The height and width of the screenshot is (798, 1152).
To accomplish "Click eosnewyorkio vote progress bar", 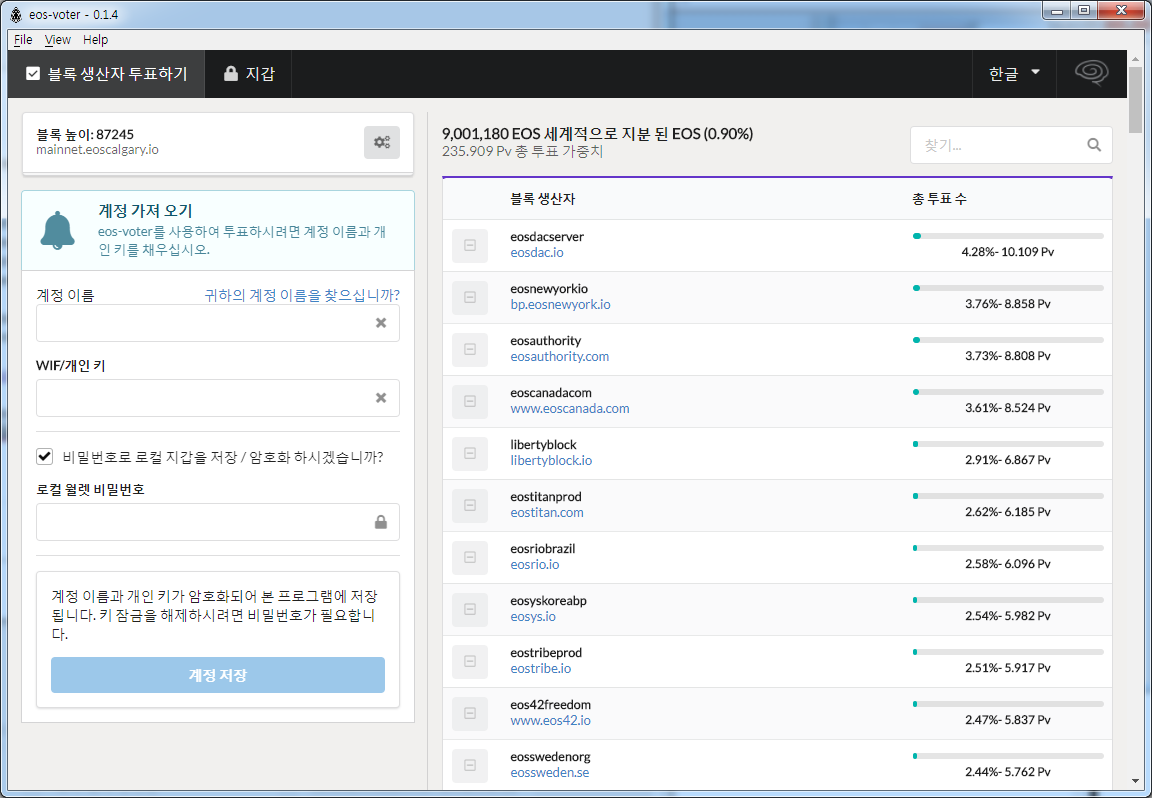I will (x=1008, y=288).
